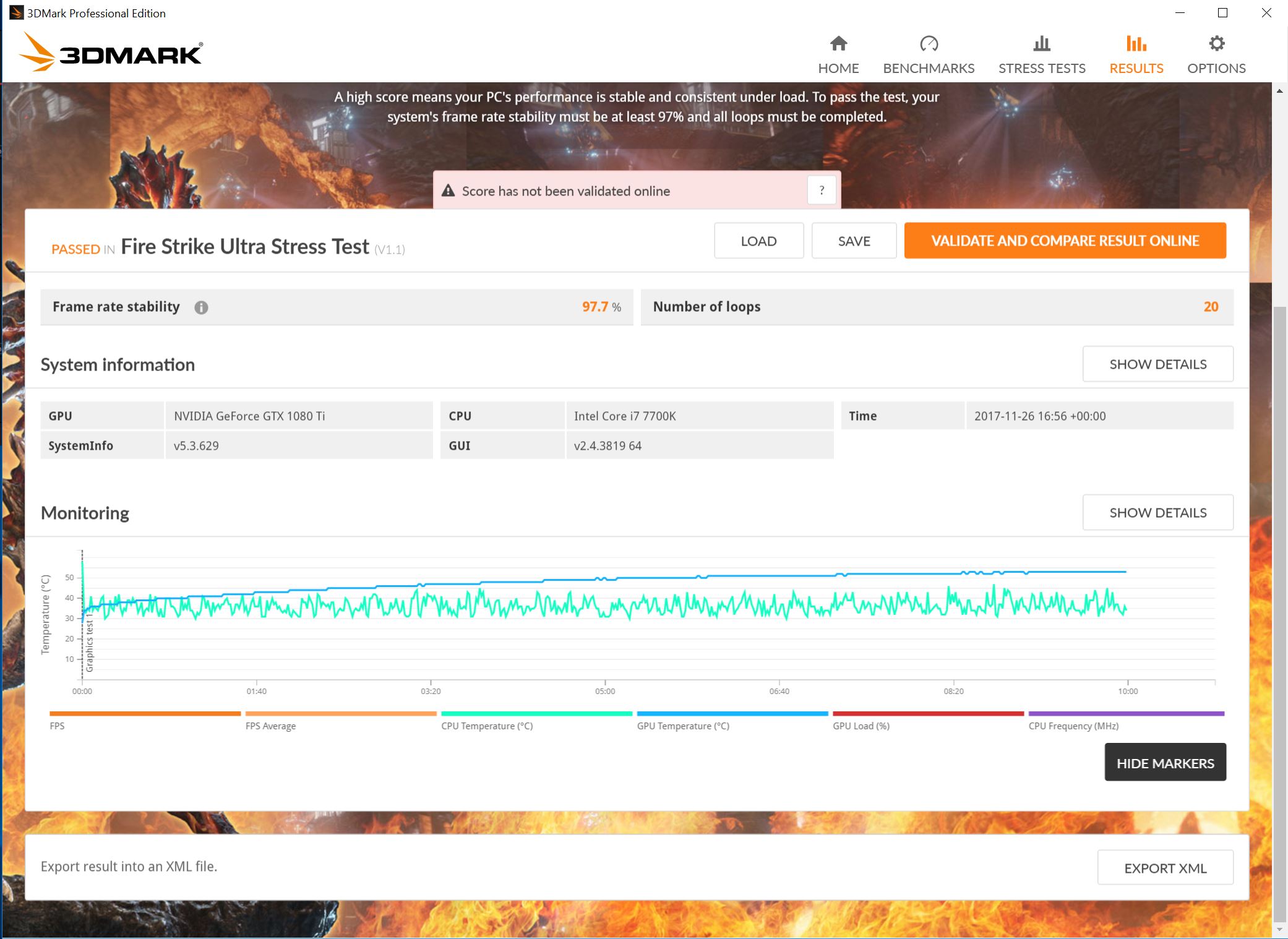
Task: Click Validate and Compare Result Online
Action: [x=1065, y=241]
